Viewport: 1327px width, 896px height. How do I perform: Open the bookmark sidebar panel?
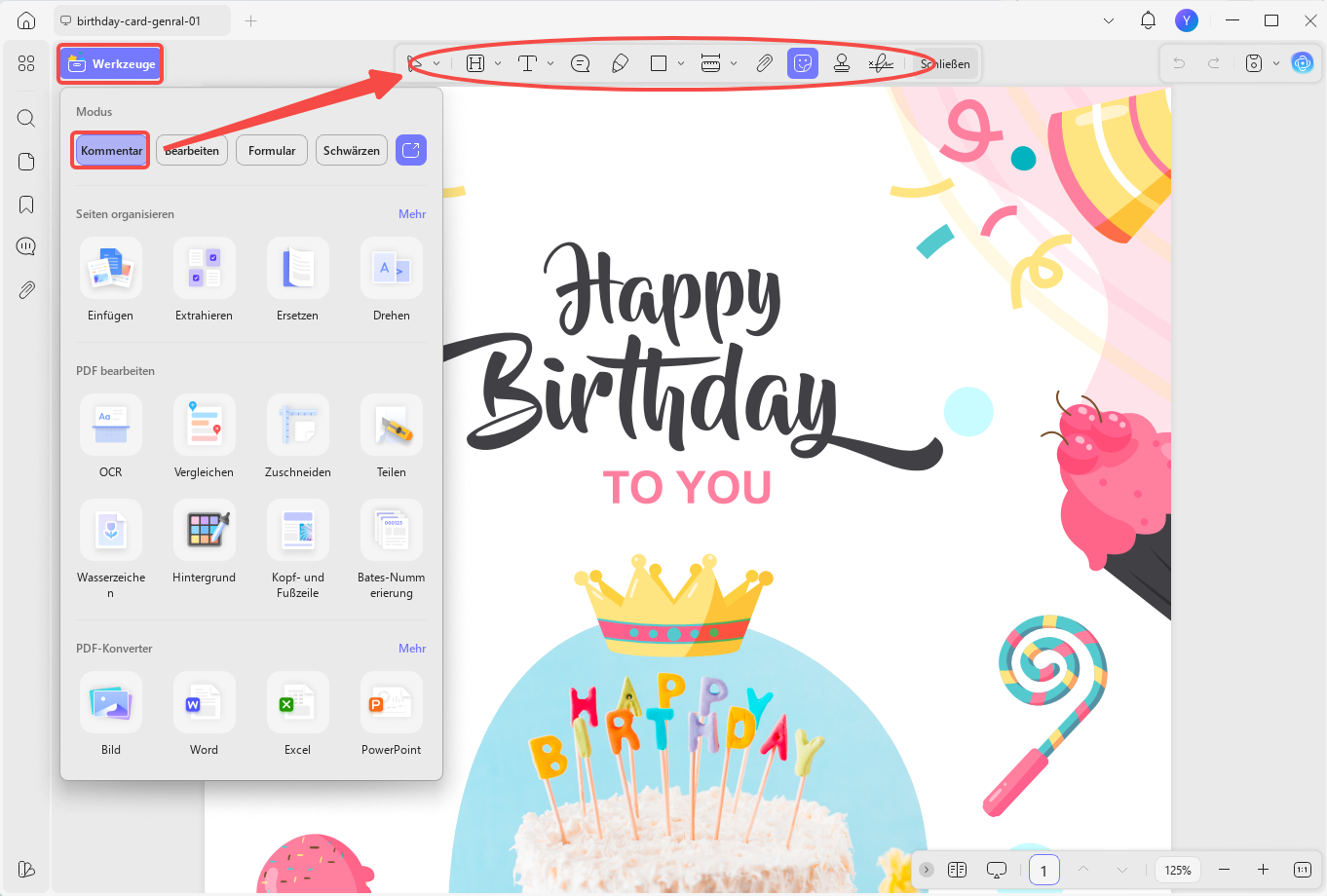pyautogui.click(x=26, y=205)
